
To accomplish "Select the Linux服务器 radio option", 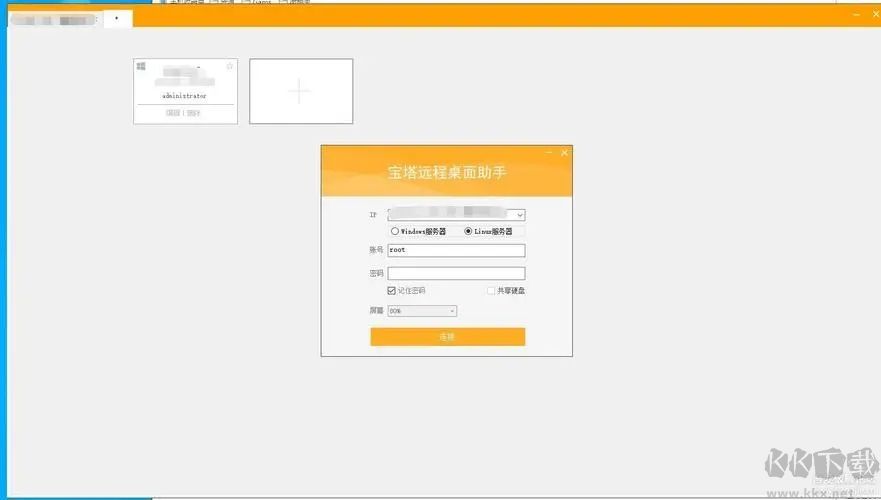I will point(468,231).
